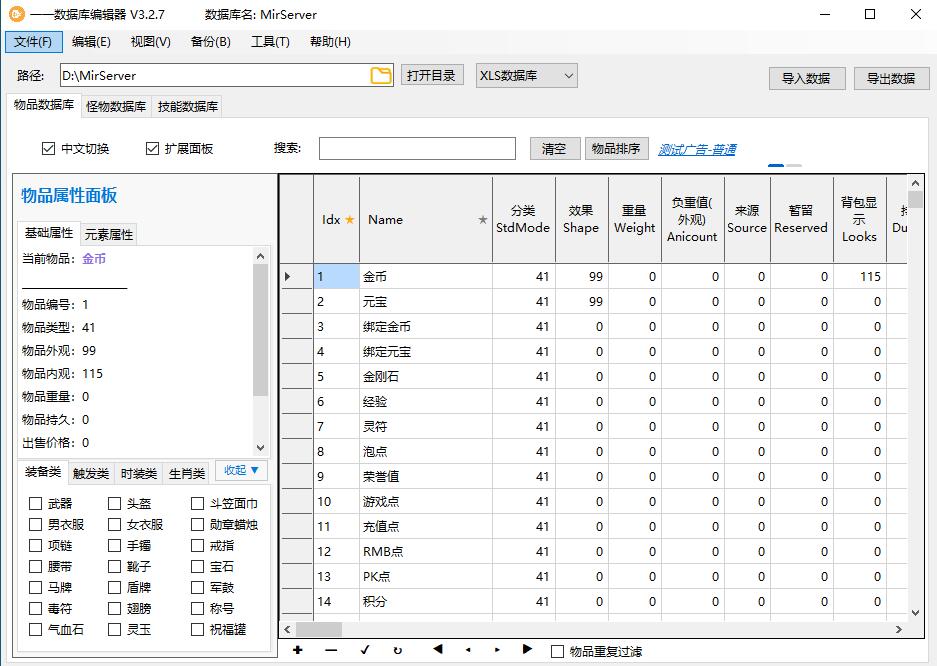The image size is (937, 666).
Task: Jump to last record arrow
Action: coord(527,649)
